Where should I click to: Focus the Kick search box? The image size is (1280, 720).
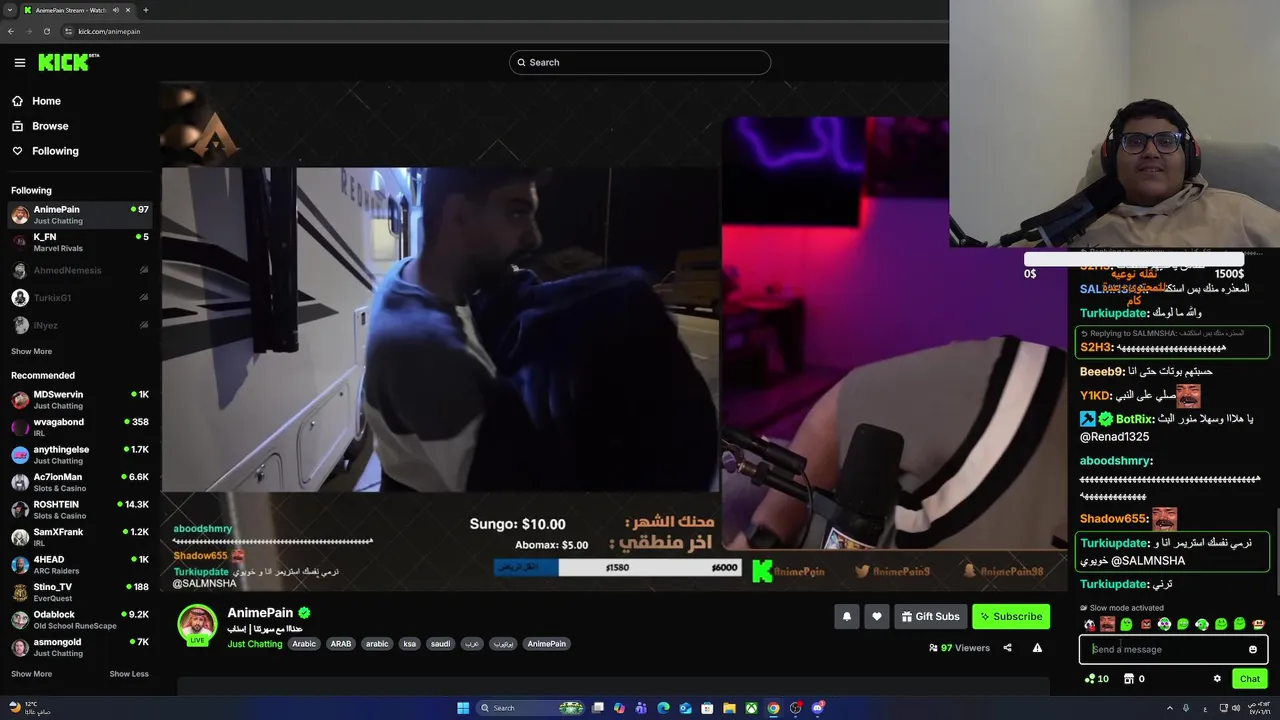640,62
